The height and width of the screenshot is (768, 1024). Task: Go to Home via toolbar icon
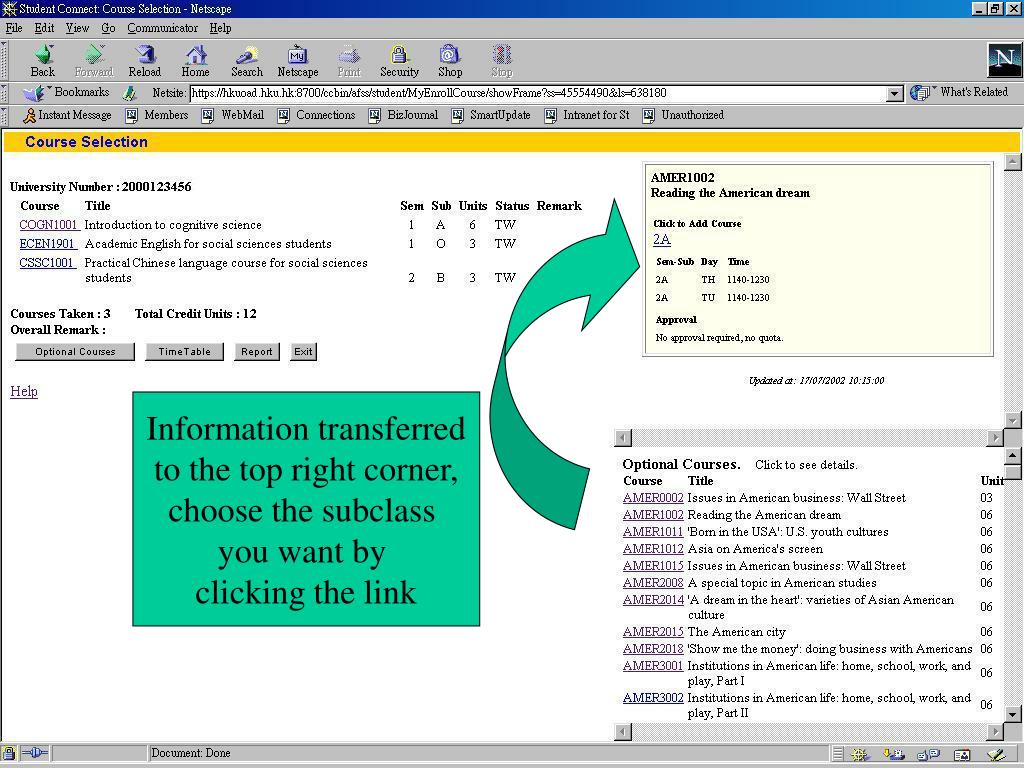click(x=195, y=61)
